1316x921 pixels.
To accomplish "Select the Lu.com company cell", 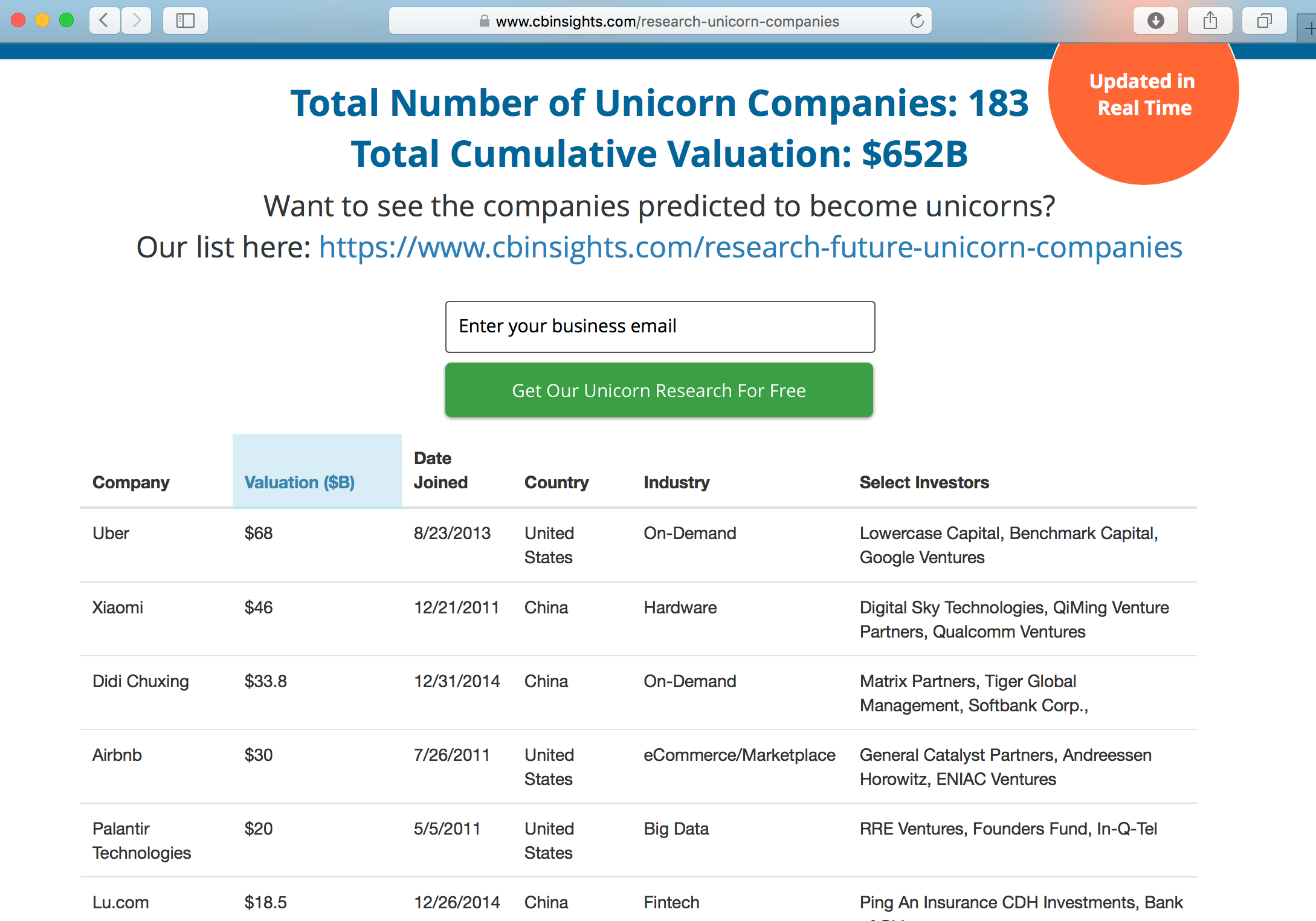I will [121, 902].
